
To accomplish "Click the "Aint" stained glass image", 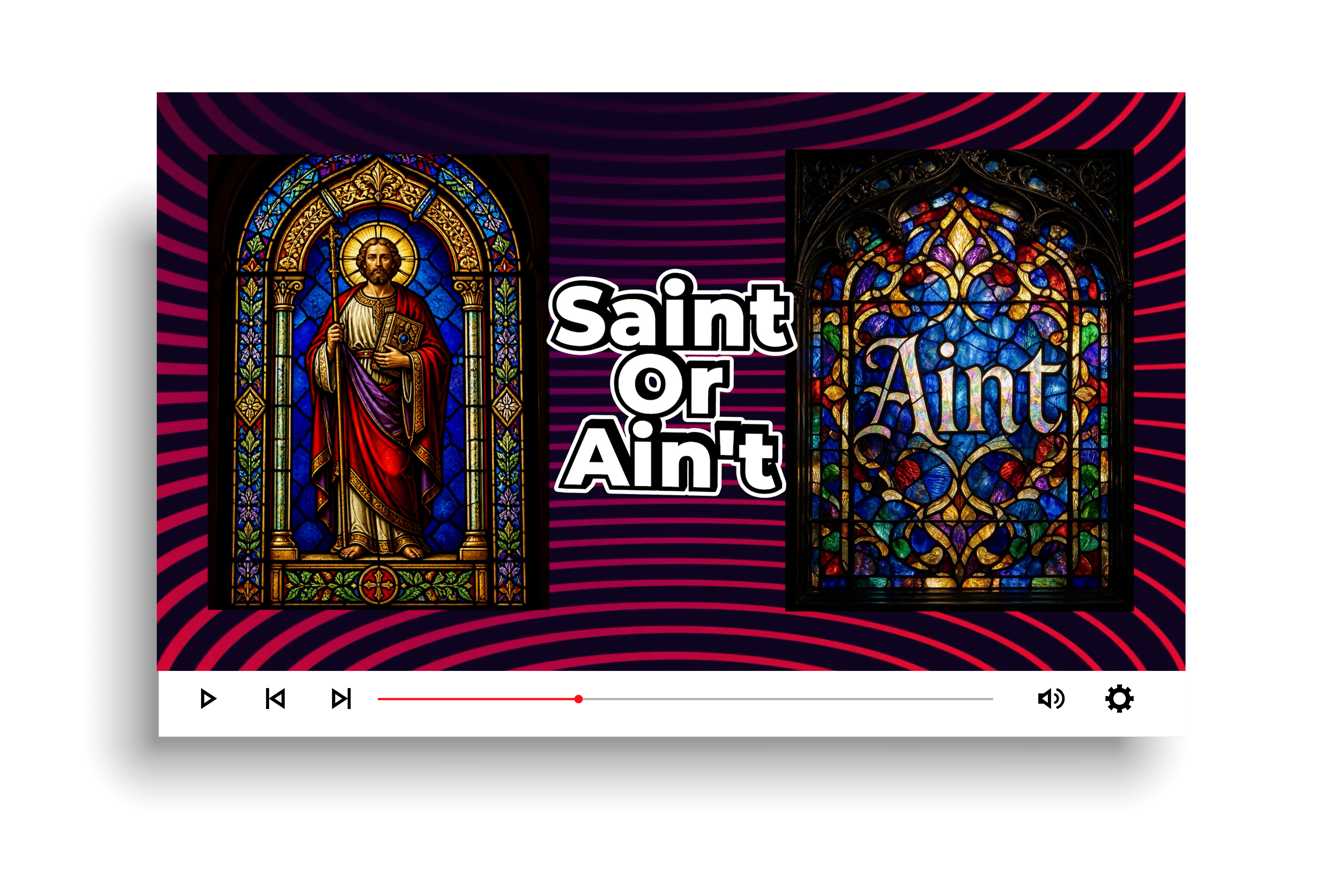I will [959, 380].
